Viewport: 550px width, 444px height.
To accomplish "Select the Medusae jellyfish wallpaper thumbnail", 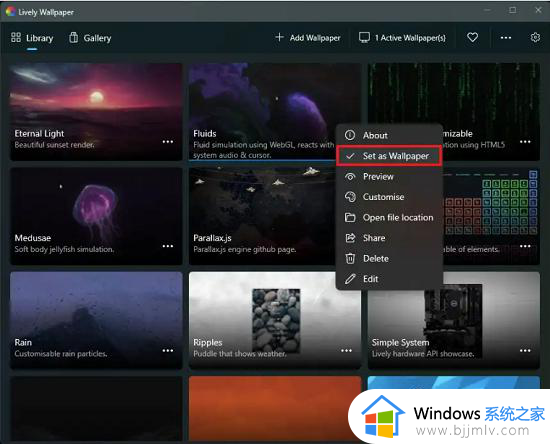I will [96, 216].
